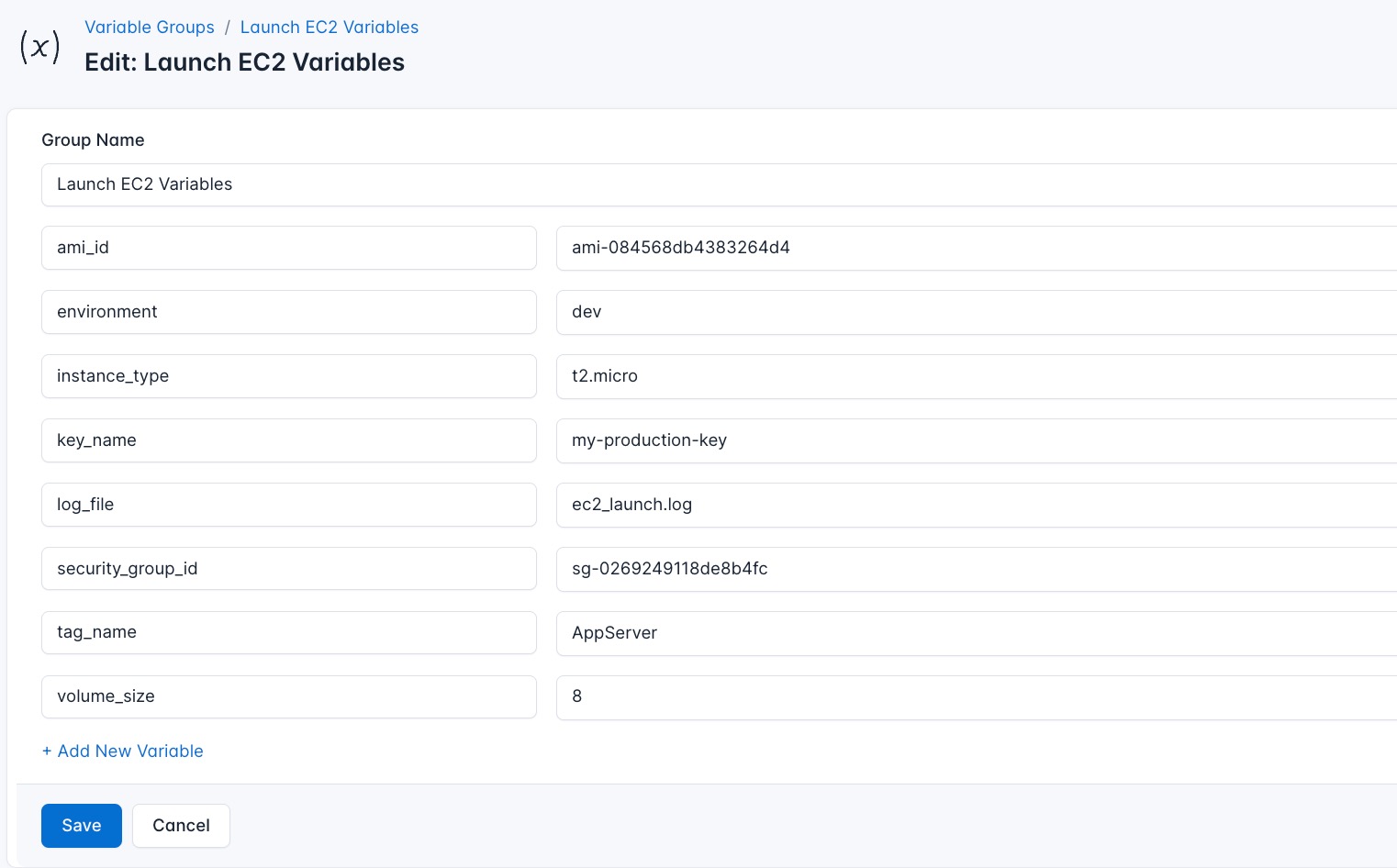This screenshot has width=1397, height=868.
Task: Select the instance_type name field
Action: coord(289,376)
